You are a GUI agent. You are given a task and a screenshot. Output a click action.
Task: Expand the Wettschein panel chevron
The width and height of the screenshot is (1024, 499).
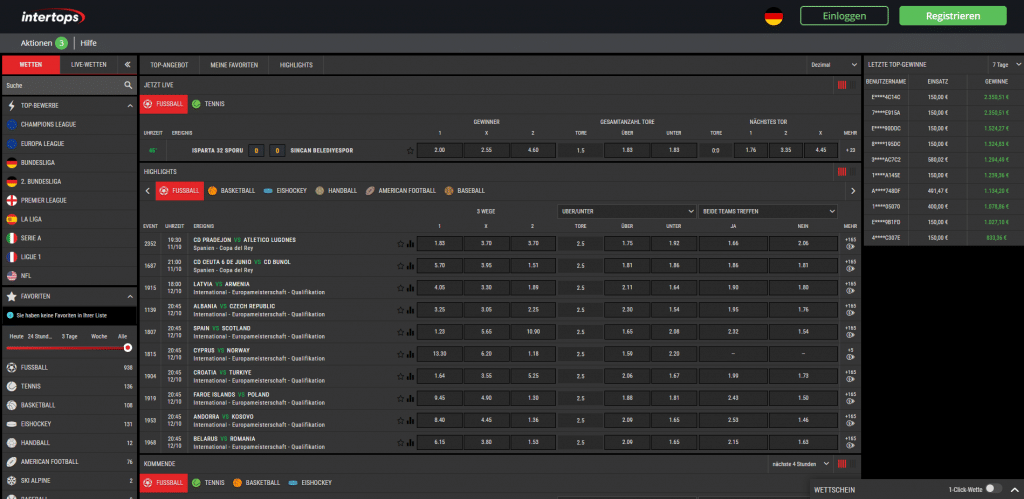(1014, 489)
